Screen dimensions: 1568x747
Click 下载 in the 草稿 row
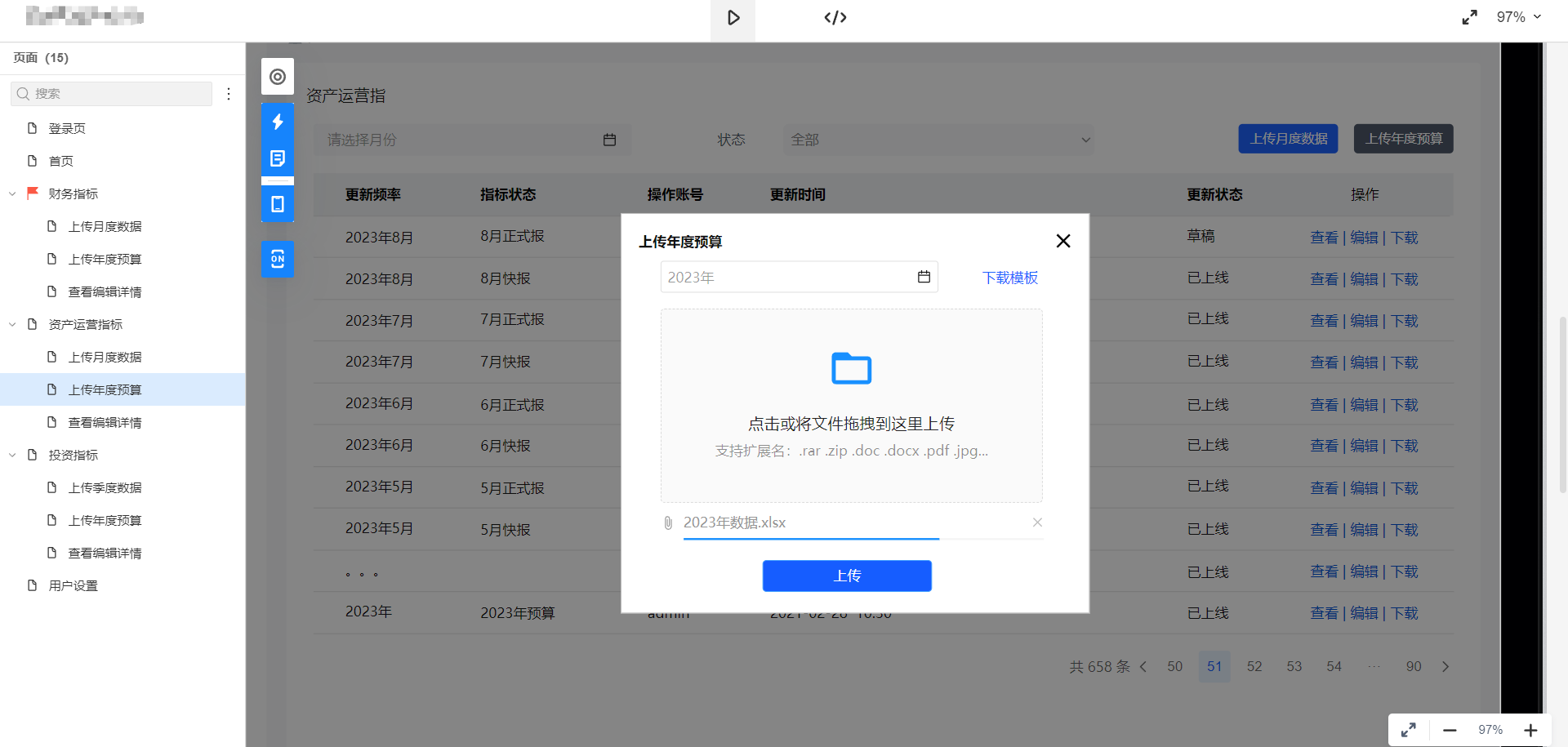(1405, 238)
